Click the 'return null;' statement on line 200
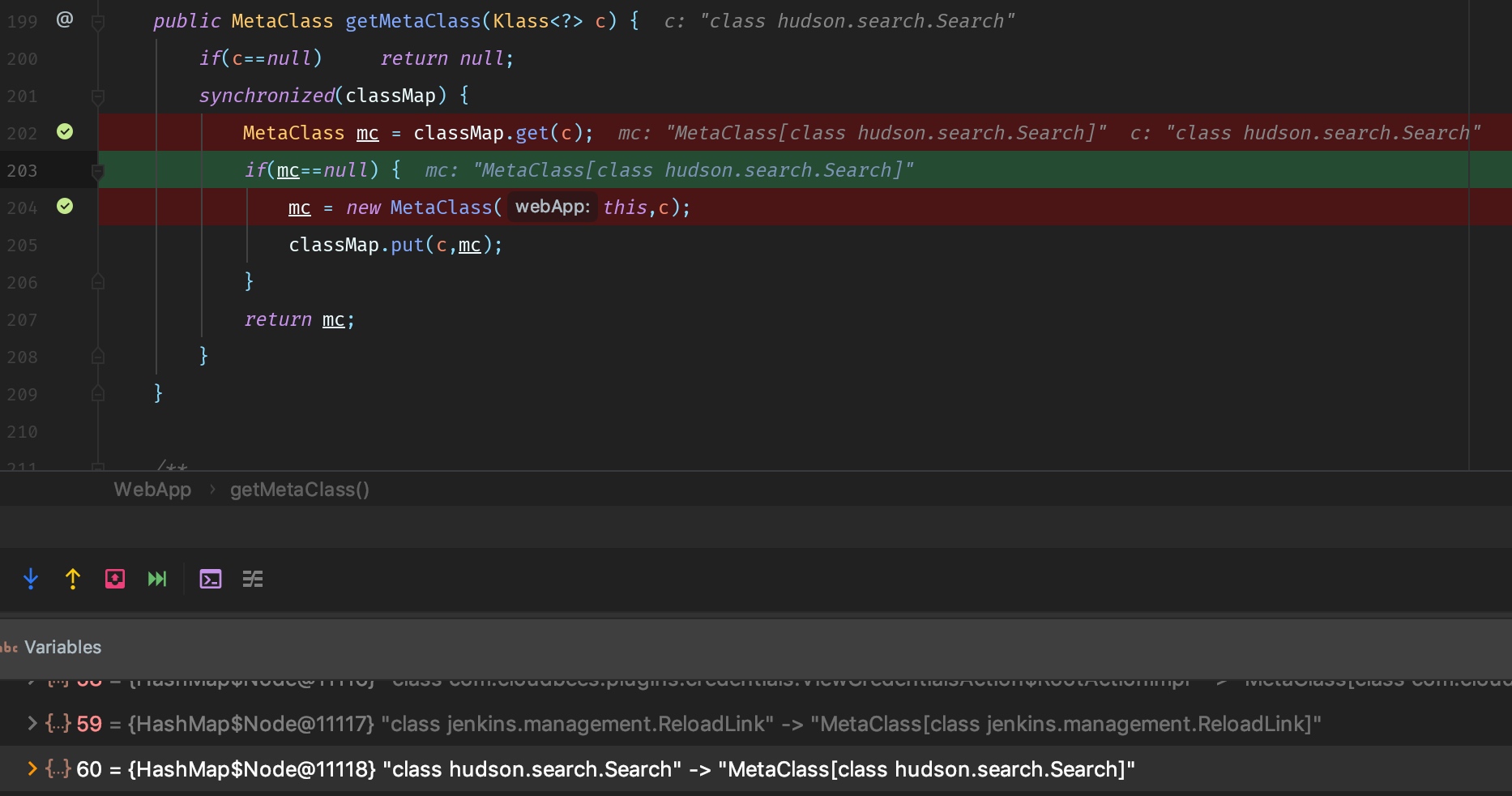 [x=447, y=58]
